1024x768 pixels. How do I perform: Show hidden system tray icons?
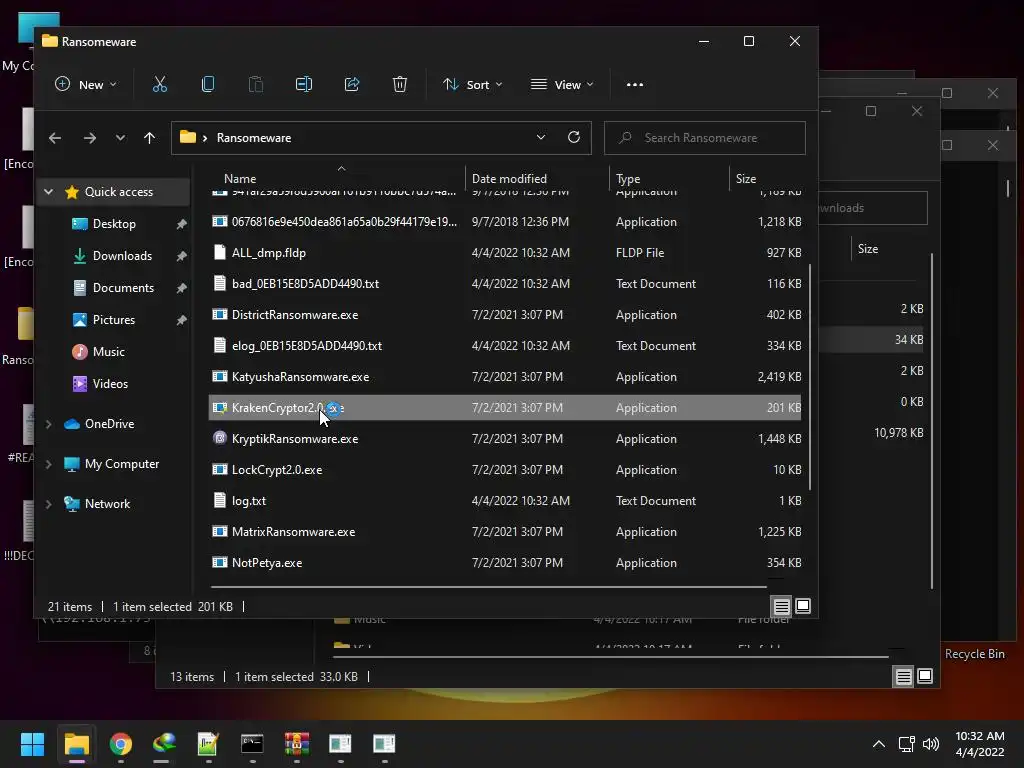(879, 744)
